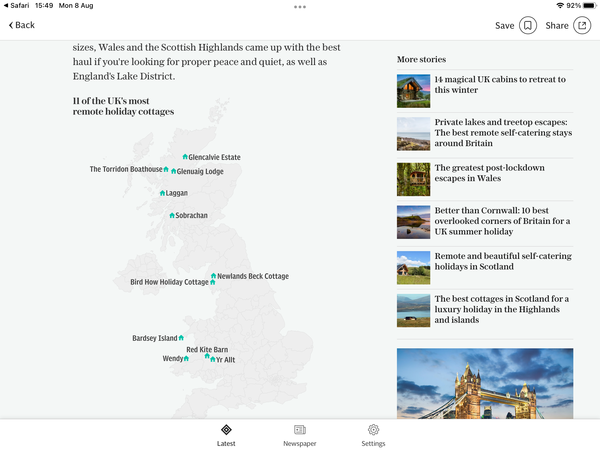
Task: Open '14 magical UK cabins' story link
Action: click(500, 85)
